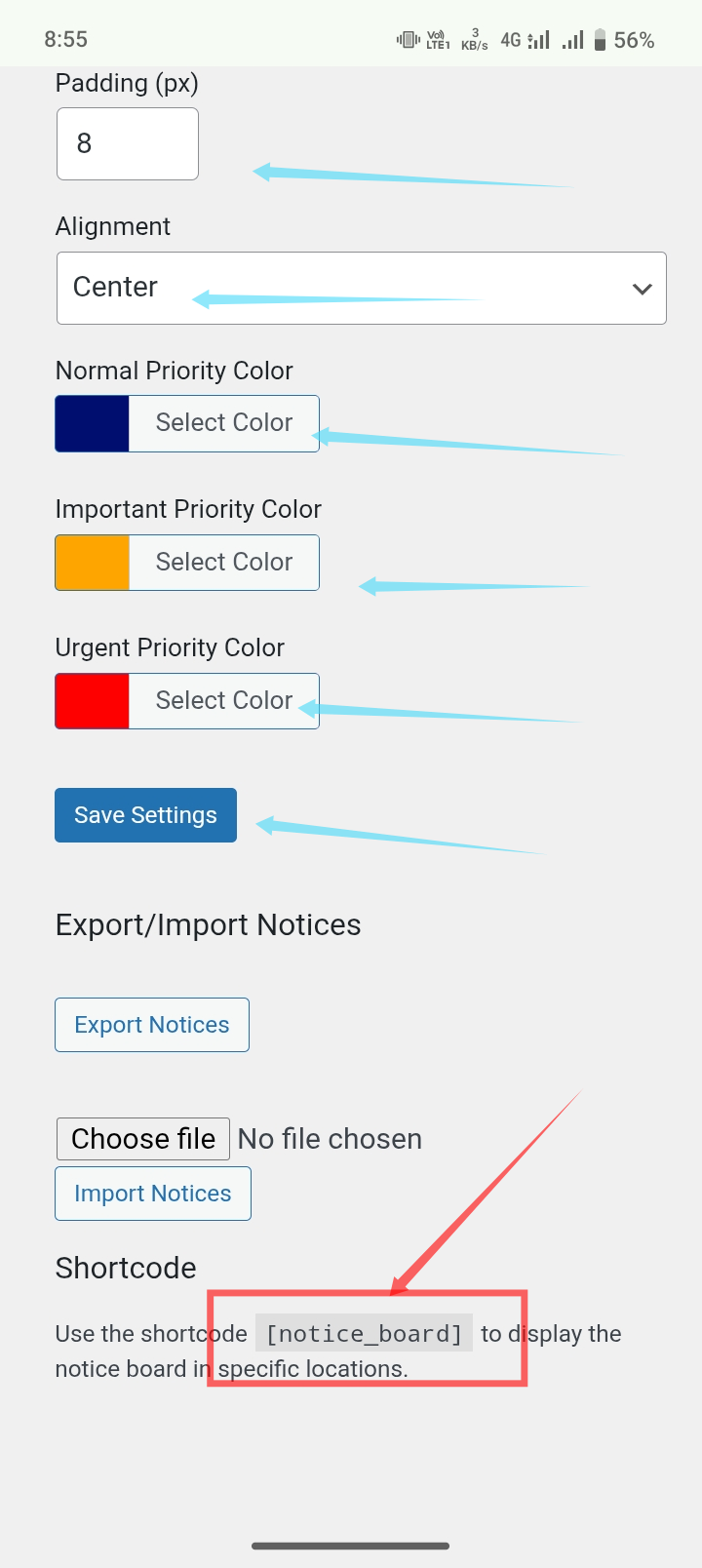Click the navy Normal Priority color swatch

(92, 423)
